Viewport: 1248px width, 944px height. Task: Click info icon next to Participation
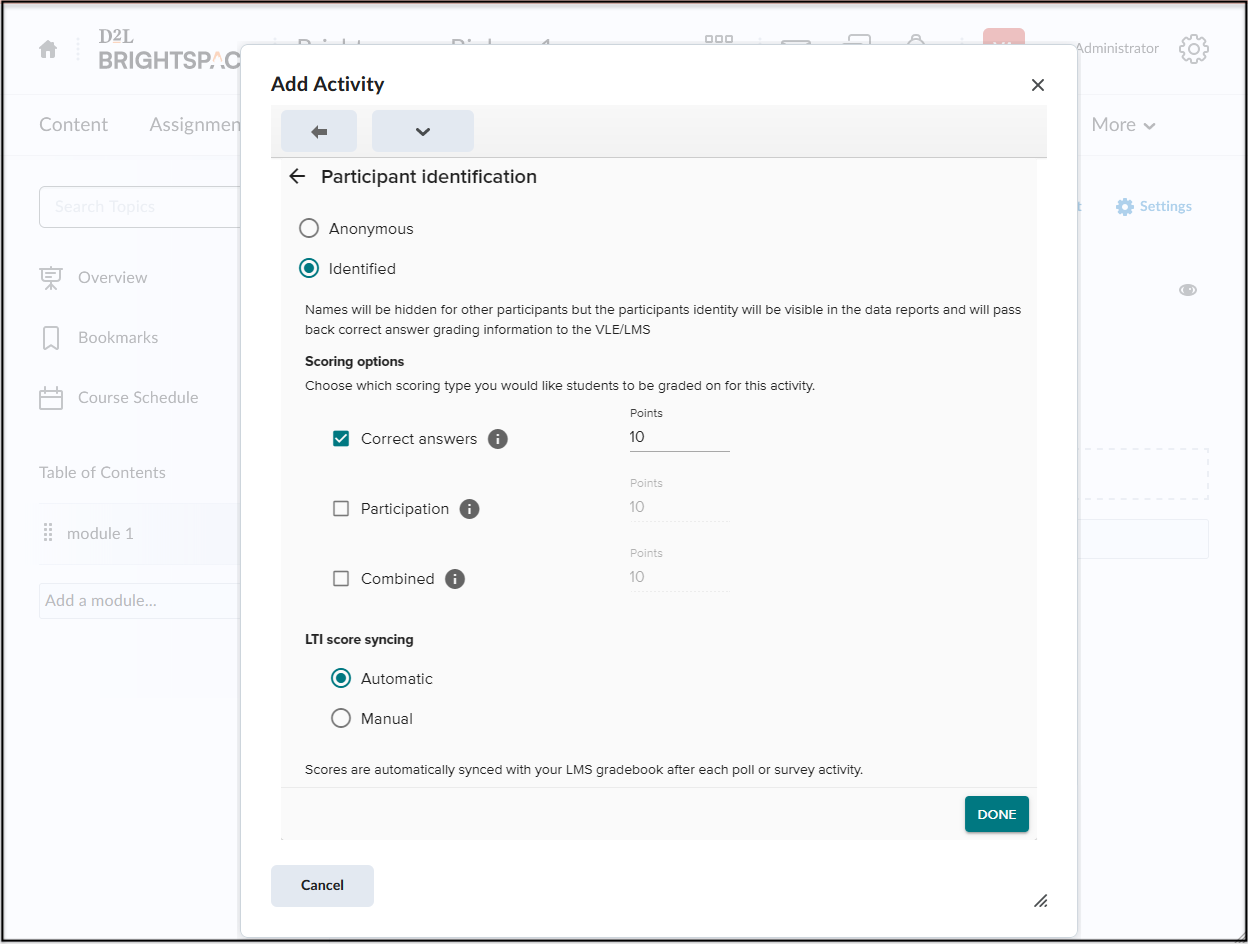(469, 509)
